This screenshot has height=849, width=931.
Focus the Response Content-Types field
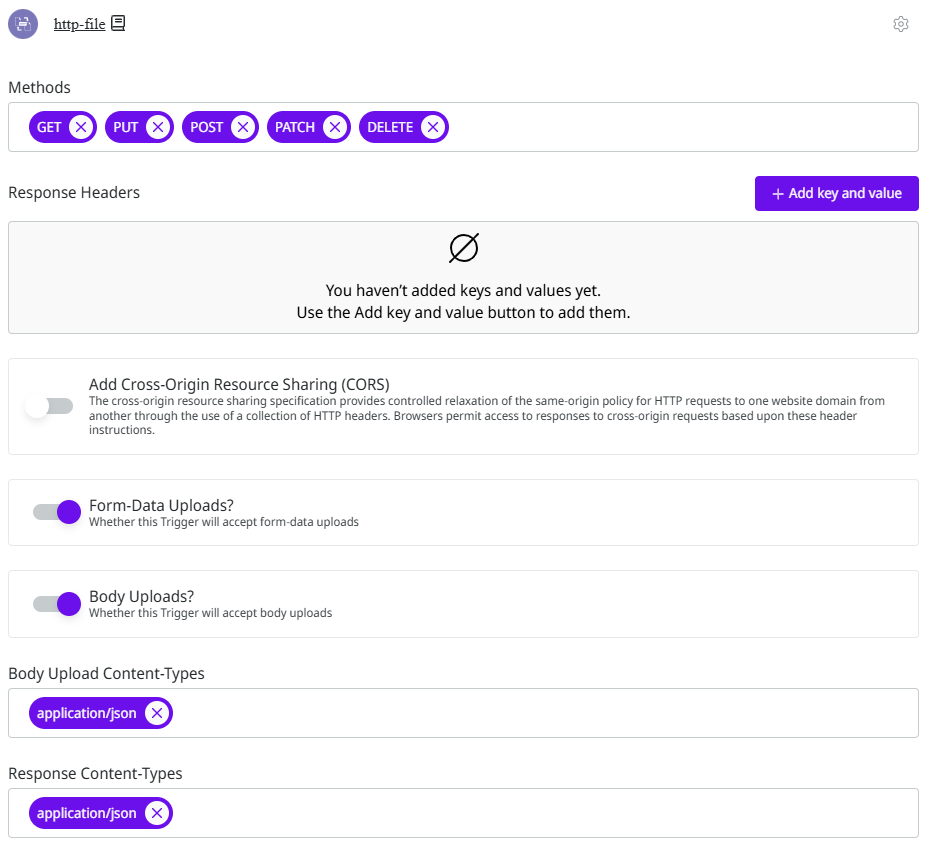pos(540,813)
